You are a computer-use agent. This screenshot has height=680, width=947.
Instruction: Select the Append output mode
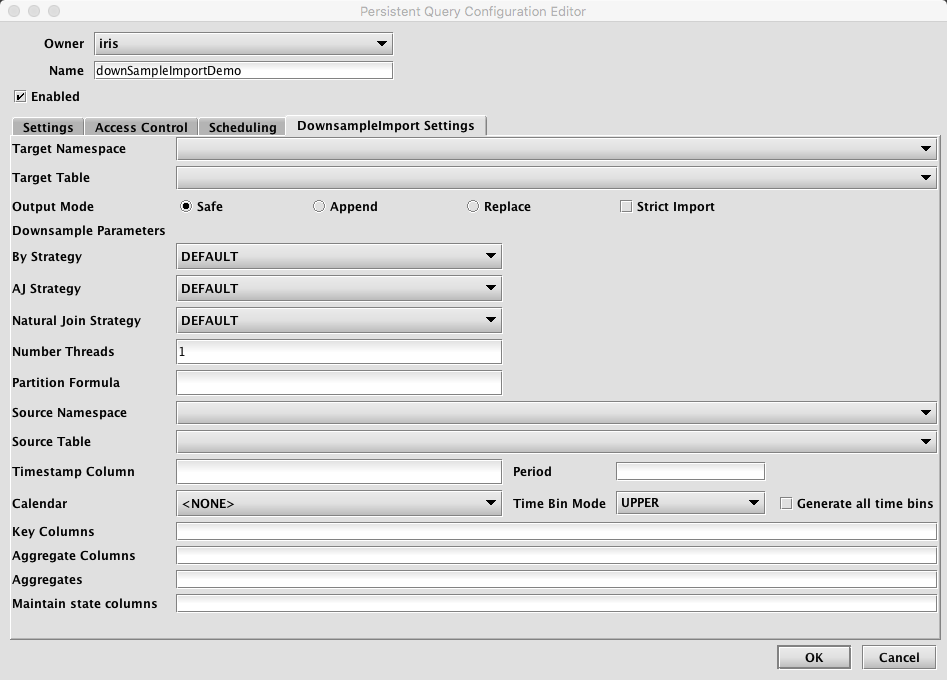pyautogui.click(x=319, y=207)
